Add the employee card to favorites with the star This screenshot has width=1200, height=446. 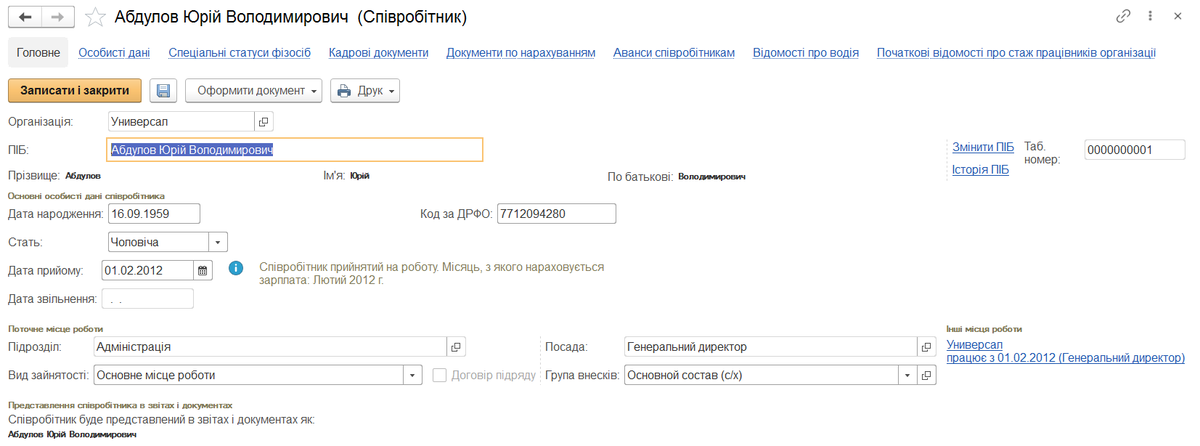tap(95, 17)
